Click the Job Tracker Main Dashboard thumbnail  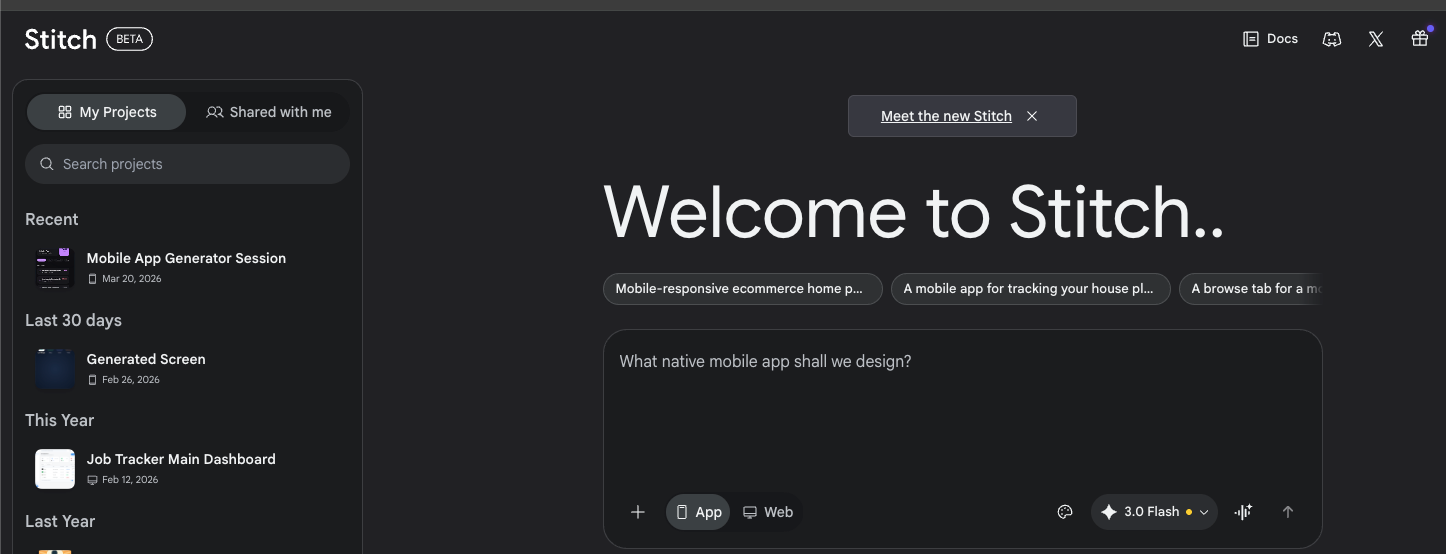[x=55, y=468]
